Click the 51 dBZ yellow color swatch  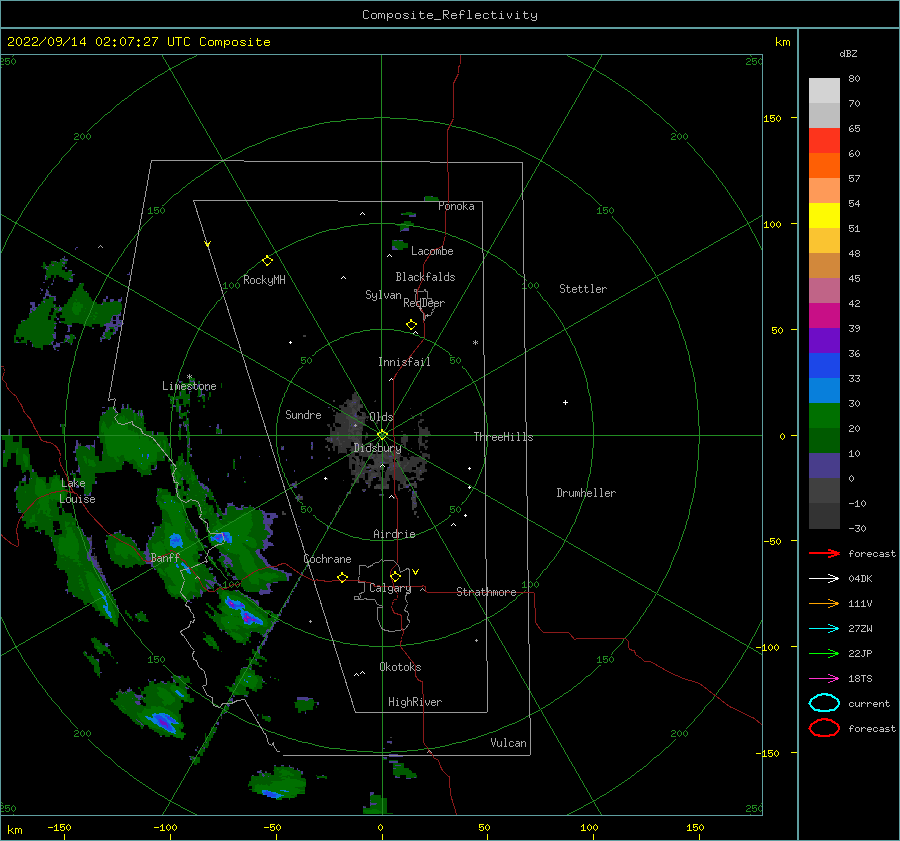pyautogui.click(x=824, y=216)
